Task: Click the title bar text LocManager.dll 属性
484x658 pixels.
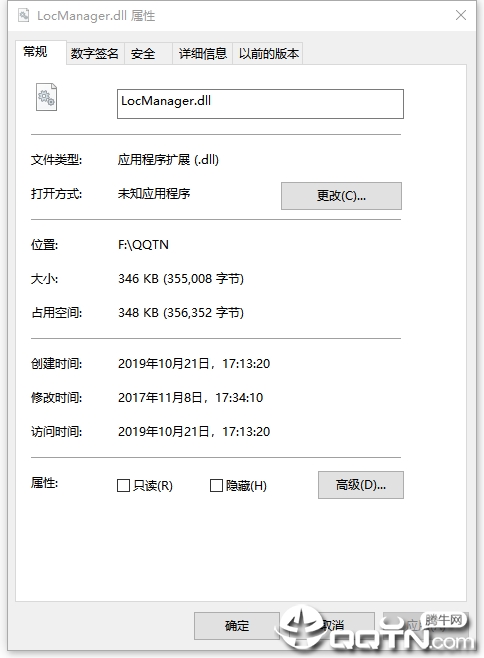Action: pos(96,16)
